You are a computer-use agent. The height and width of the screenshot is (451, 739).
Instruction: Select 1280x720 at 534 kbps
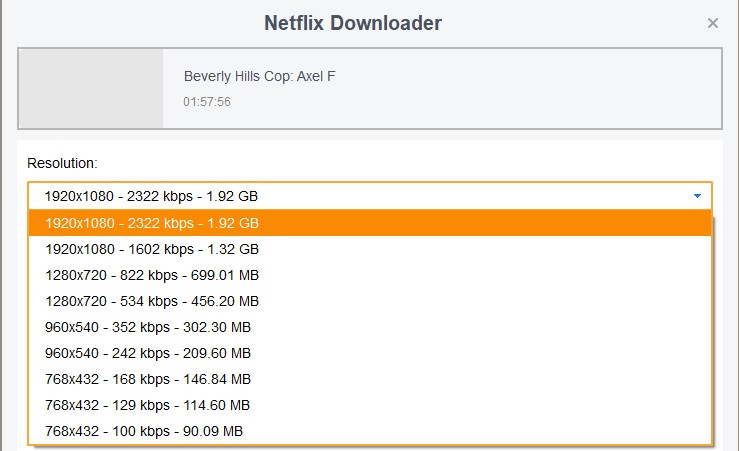(152, 301)
